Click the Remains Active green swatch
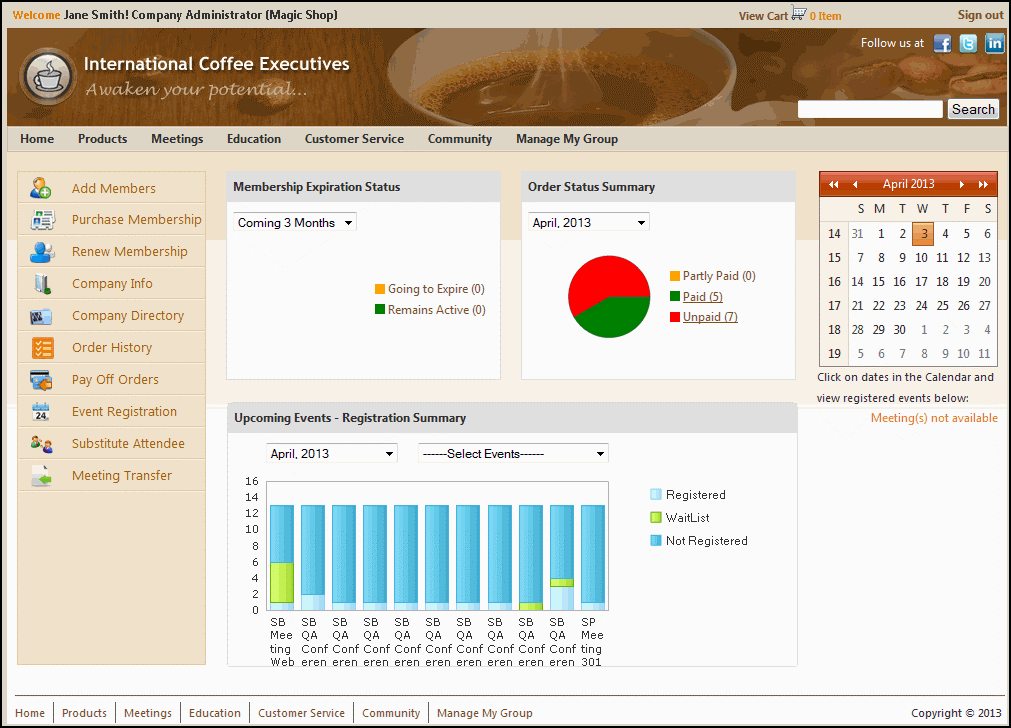Screen dimensions: 1011x728 coord(380,309)
